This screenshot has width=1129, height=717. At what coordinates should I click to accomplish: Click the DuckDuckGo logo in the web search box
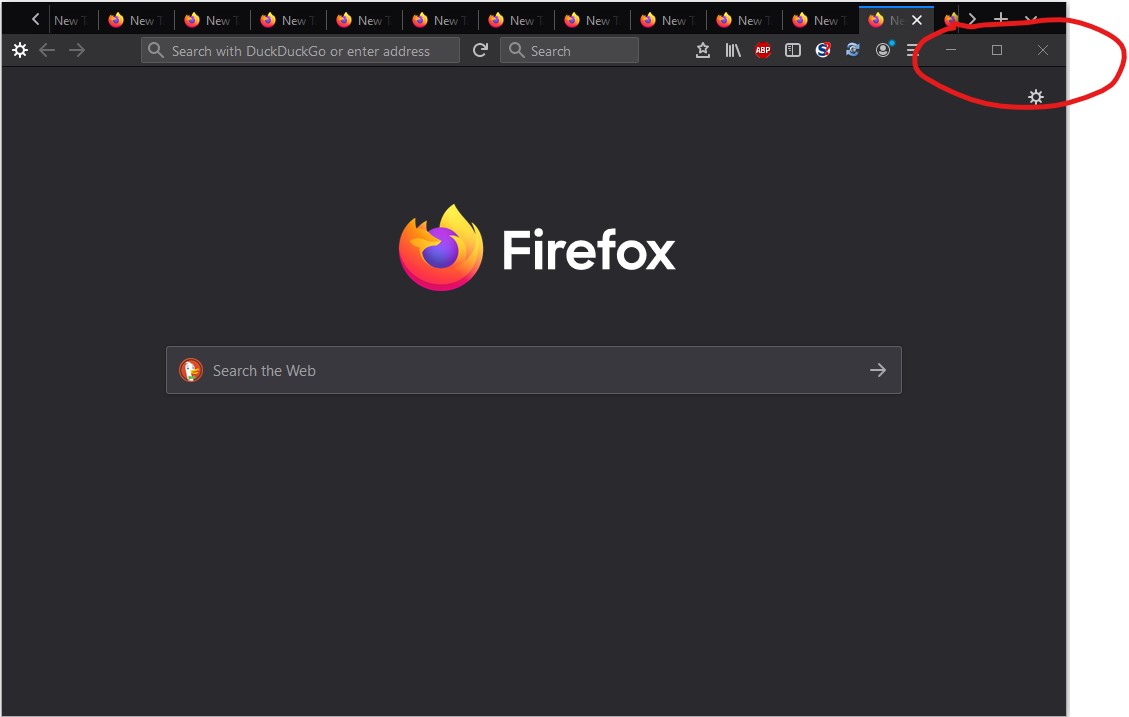coord(191,370)
